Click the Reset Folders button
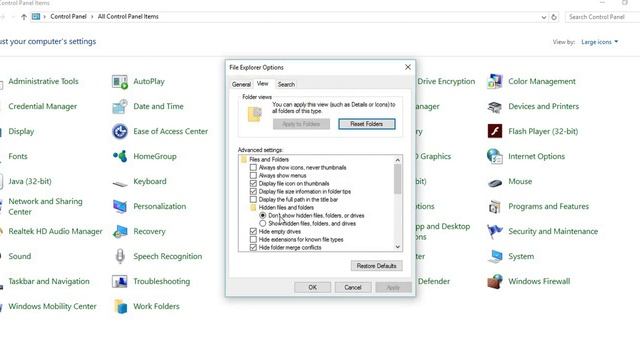Viewport: 640px width, 360px height. pos(367,124)
